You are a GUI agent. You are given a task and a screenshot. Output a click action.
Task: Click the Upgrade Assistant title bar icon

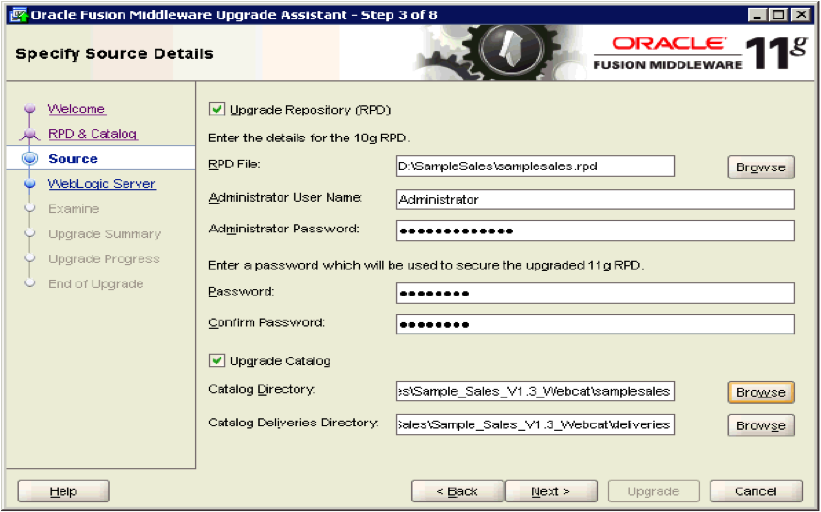click(x=19, y=14)
